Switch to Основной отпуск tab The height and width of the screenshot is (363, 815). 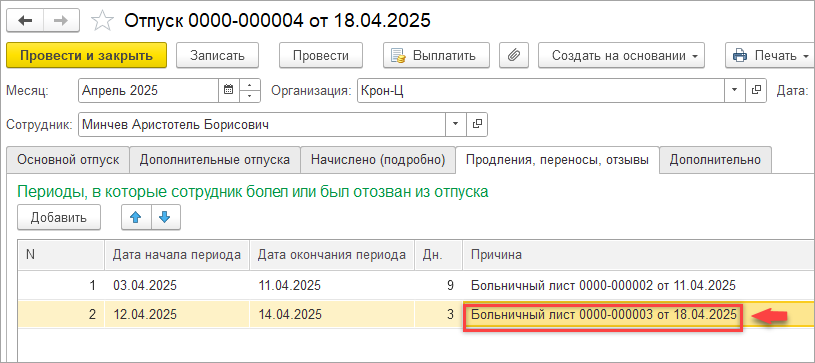coord(68,160)
